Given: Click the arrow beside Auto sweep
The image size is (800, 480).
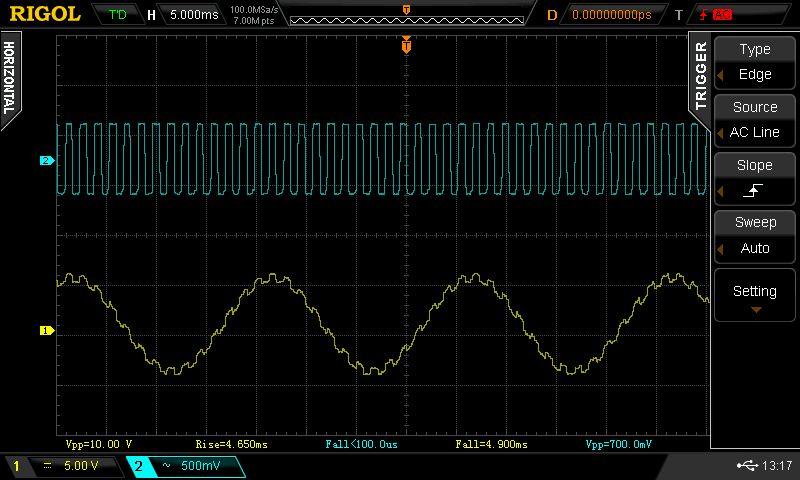Looking at the screenshot, I should pos(720,249).
